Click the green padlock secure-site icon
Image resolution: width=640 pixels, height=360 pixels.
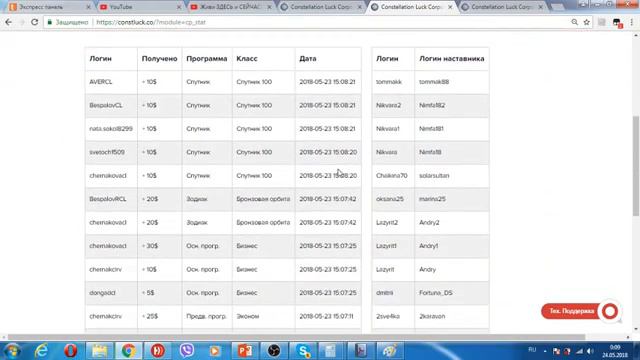pos(50,22)
